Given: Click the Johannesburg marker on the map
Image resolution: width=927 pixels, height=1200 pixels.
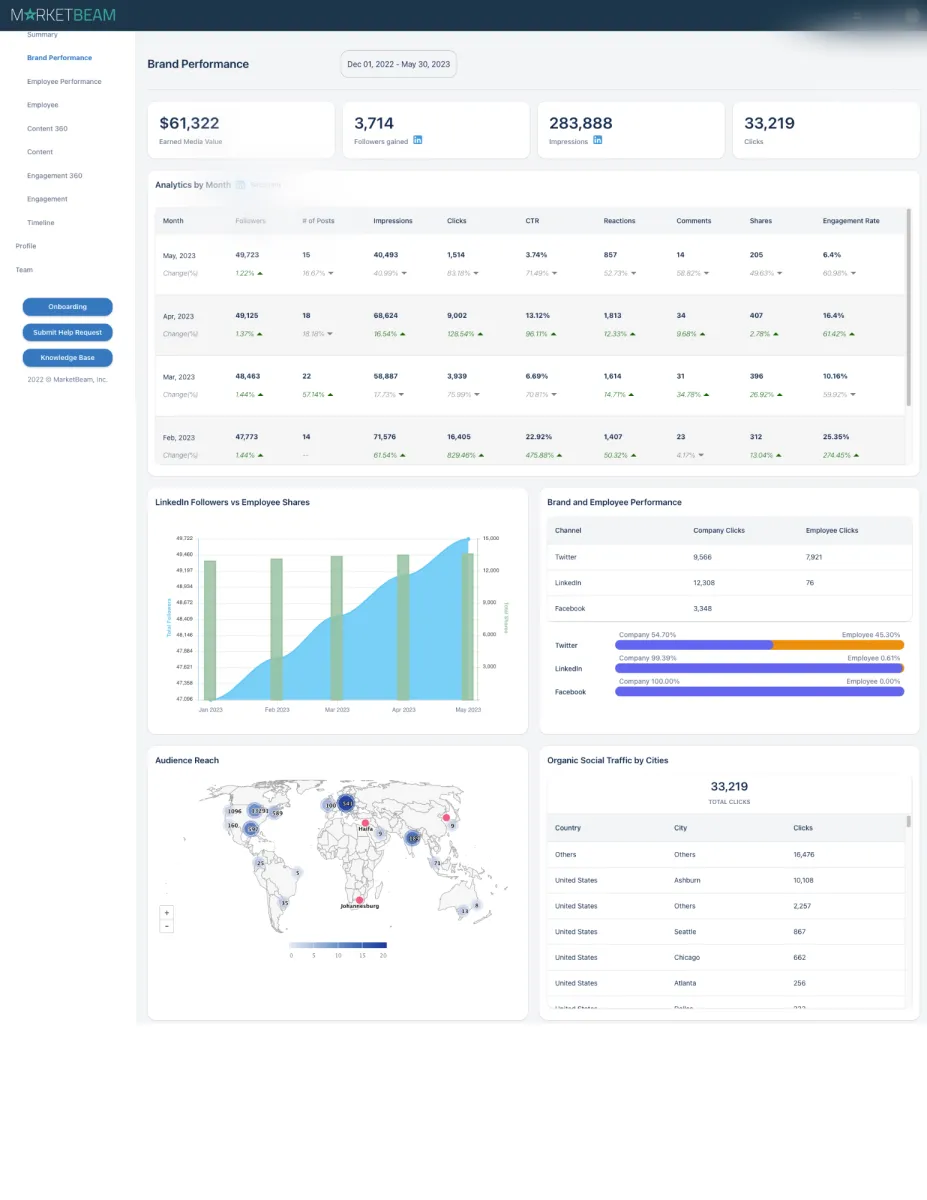Looking at the screenshot, I should pos(360,900).
